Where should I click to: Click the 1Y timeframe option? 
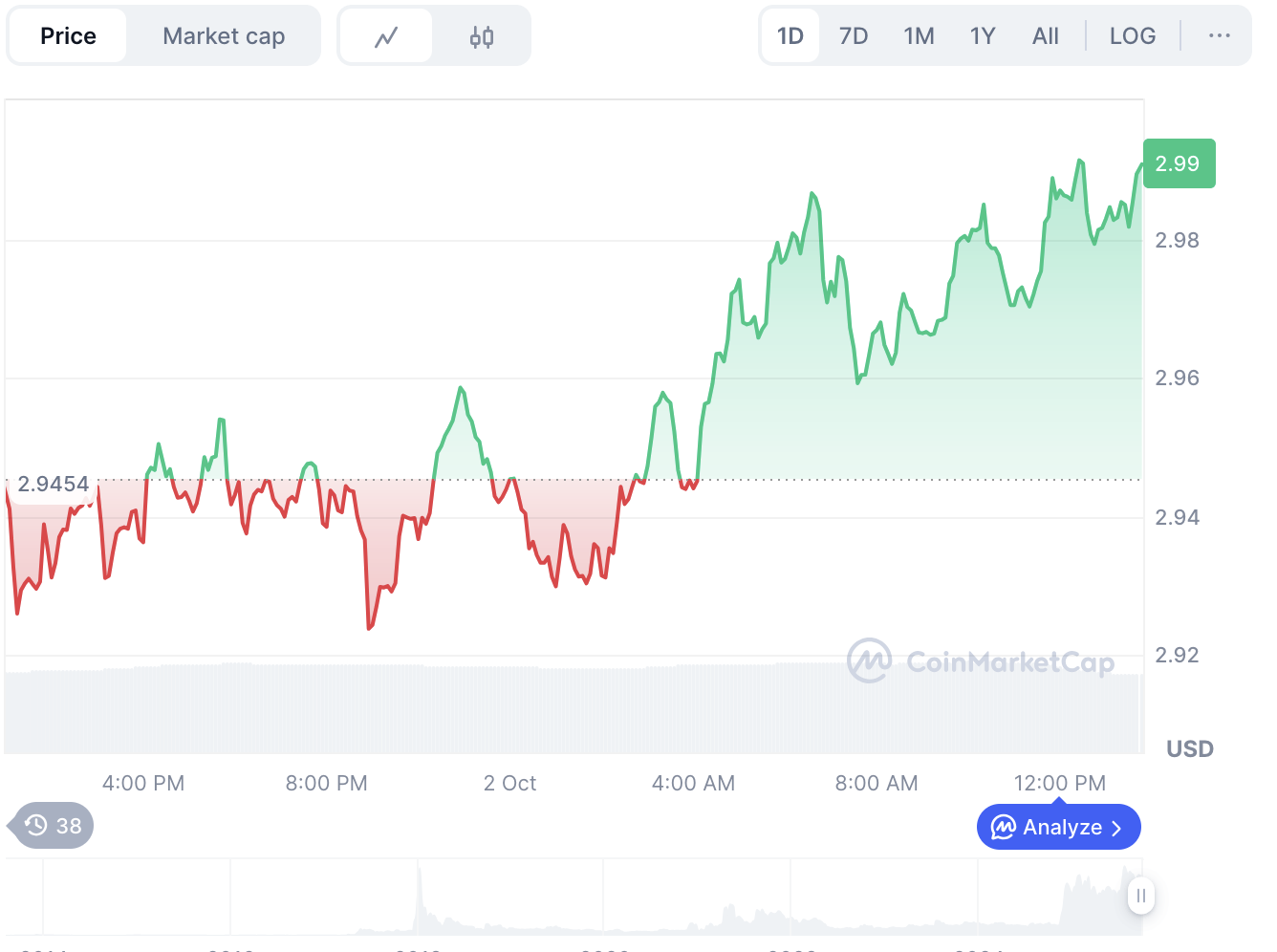pos(983,34)
